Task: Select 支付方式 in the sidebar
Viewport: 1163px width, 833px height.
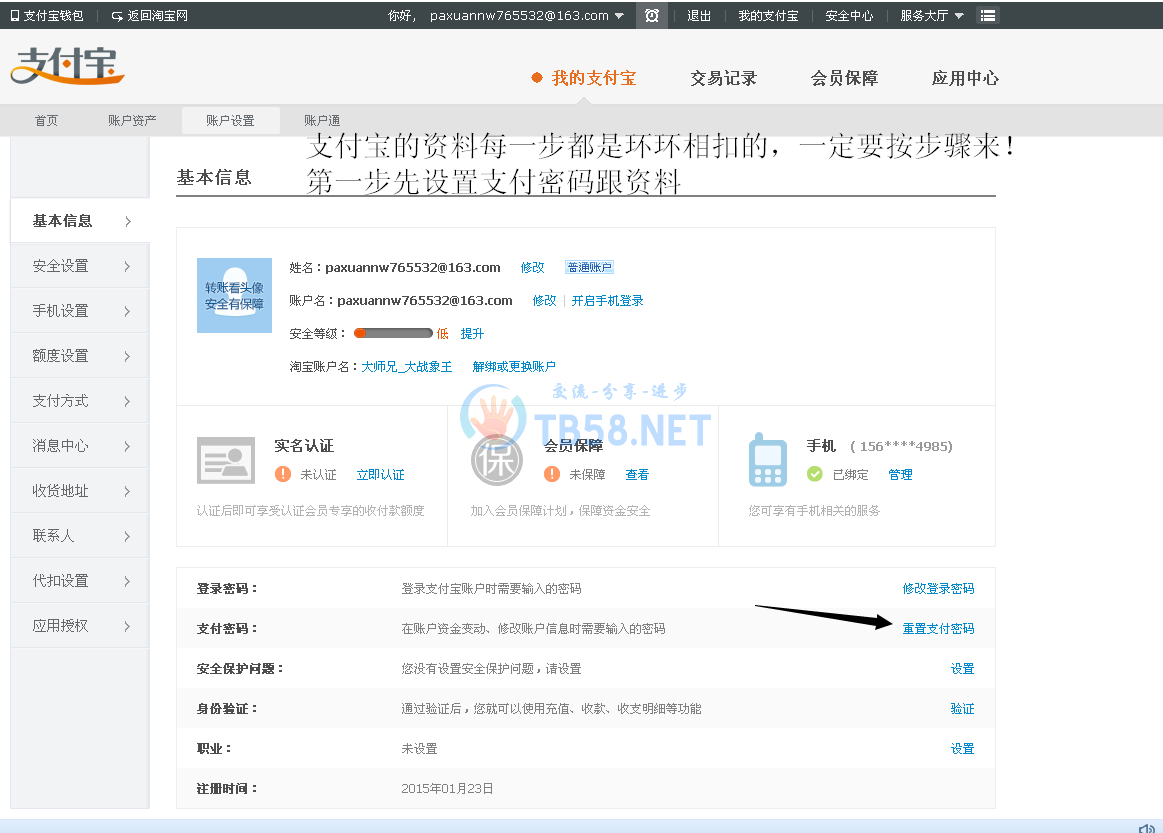Action: tap(80, 401)
